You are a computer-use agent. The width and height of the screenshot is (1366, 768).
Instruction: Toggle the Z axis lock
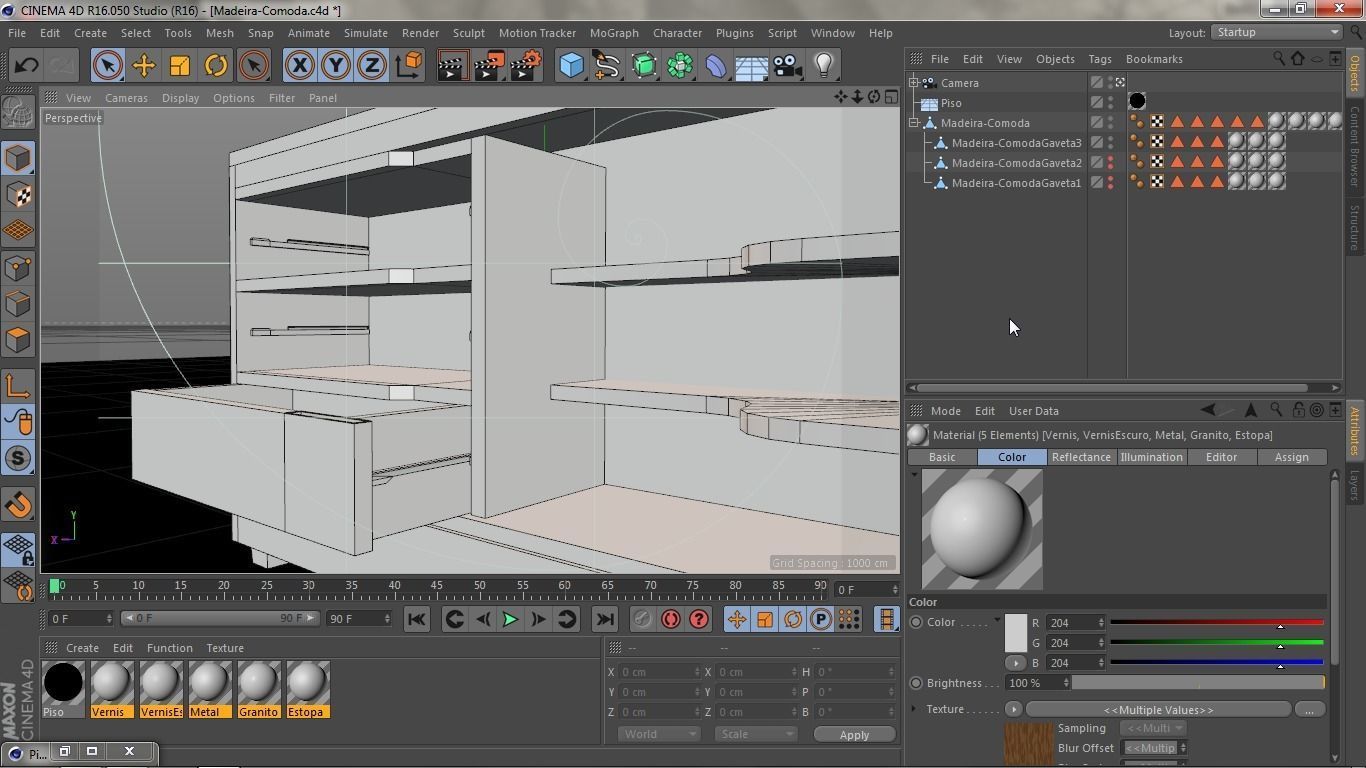click(371, 66)
